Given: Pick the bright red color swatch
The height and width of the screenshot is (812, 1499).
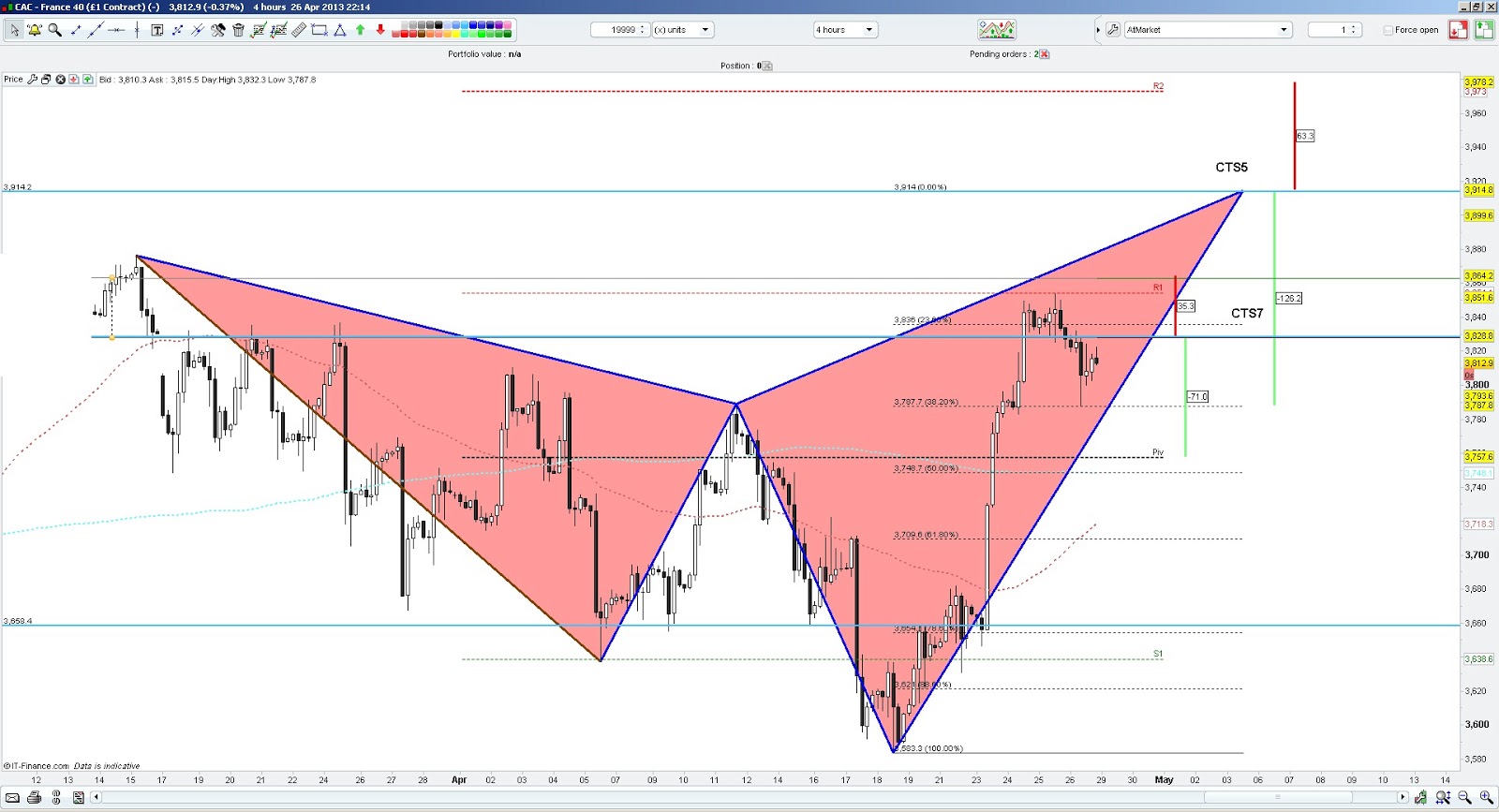Looking at the screenshot, I should pyautogui.click(x=405, y=35).
